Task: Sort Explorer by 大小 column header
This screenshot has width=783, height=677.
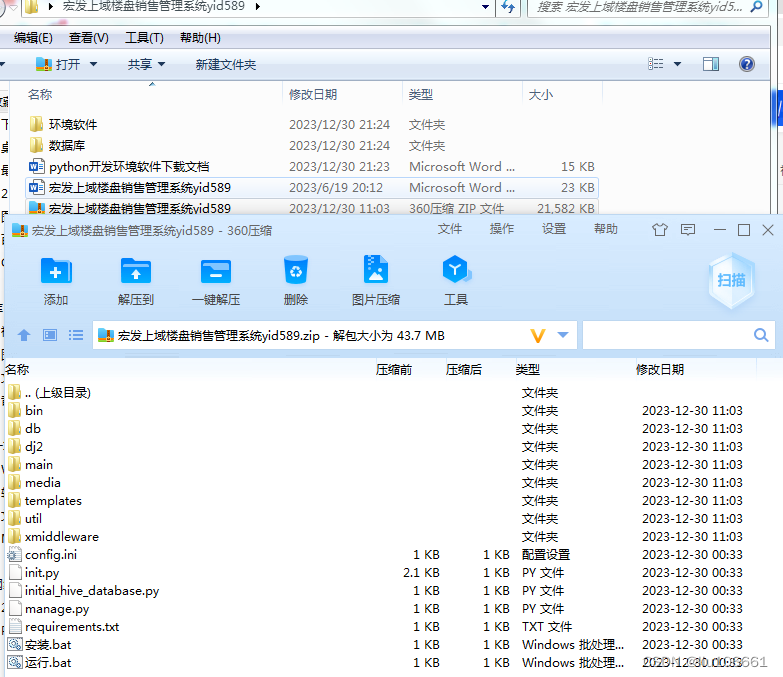Action: tap(541, 94)
